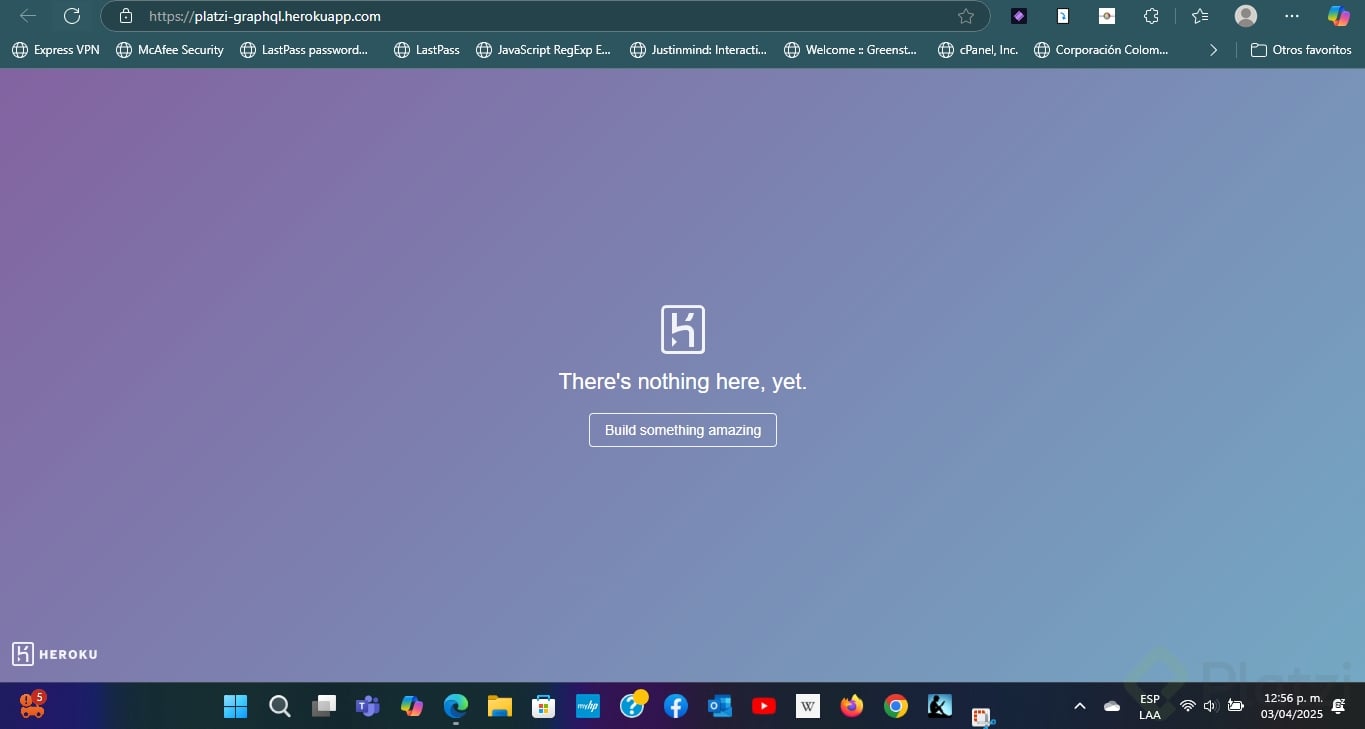Open File Explorer from the taskbar
This screenshot has height=729, width=1365.
point(500,706)
